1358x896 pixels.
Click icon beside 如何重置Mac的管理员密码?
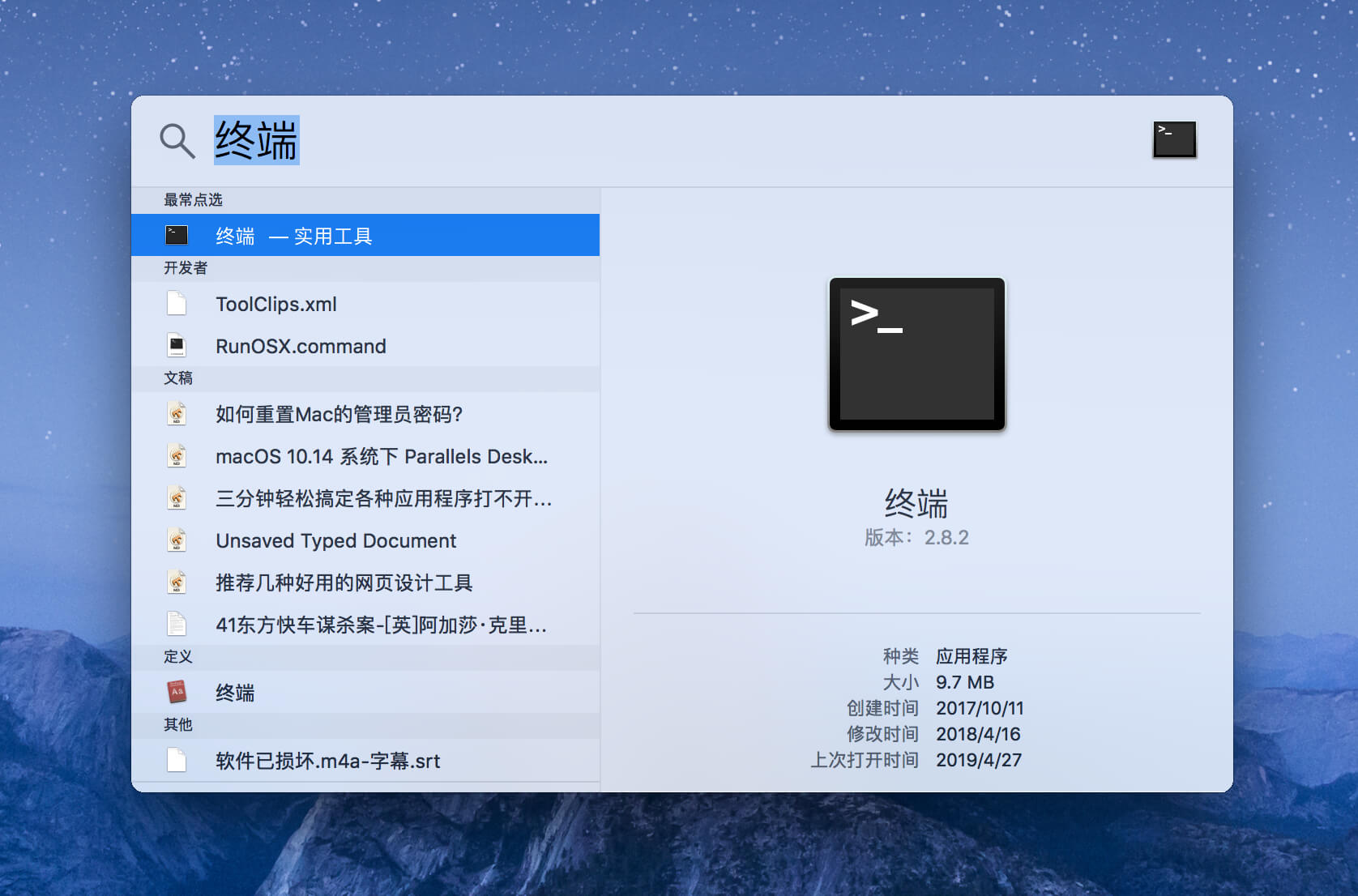(x=177, y=414)
